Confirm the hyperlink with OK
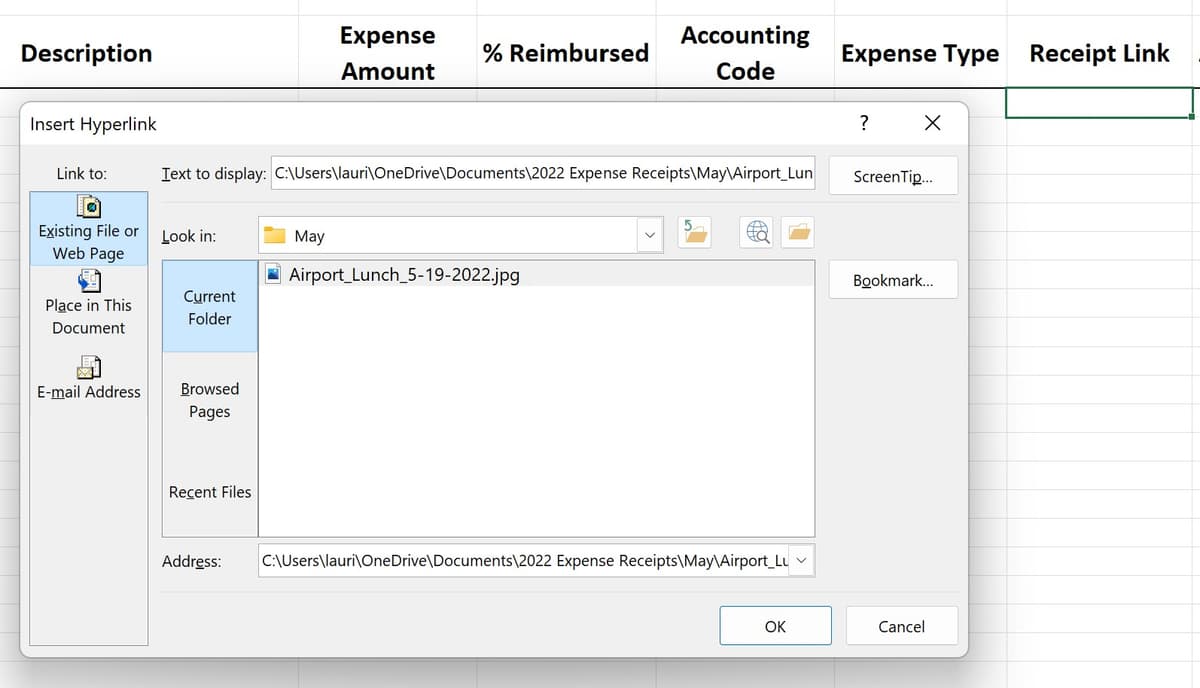 click(x=775, y=626)
